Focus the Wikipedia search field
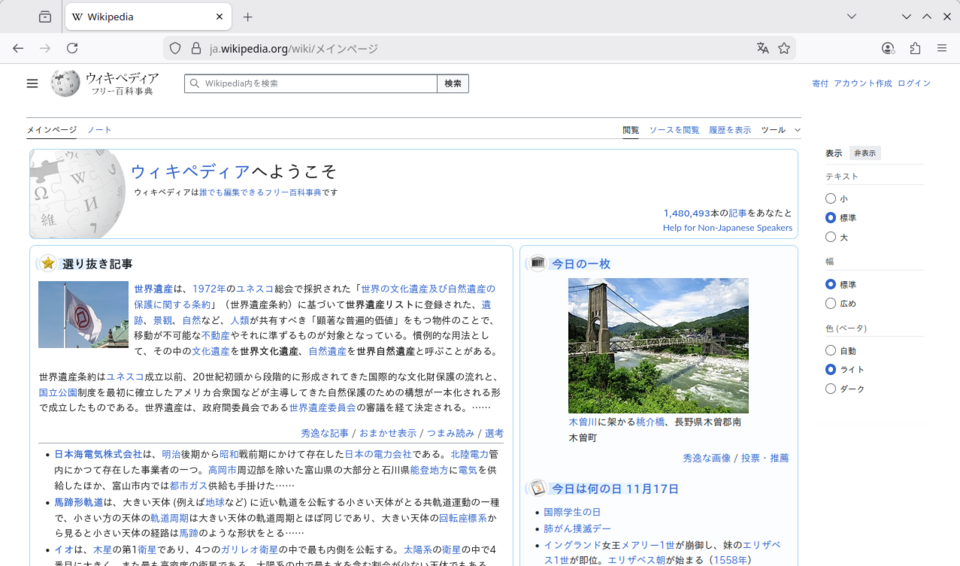 point(311,83)
